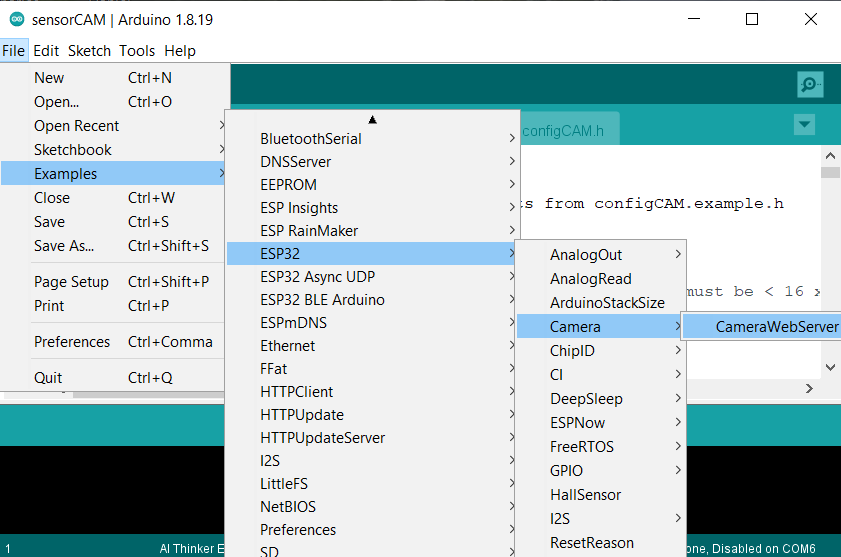Image resolution: width=841 pixels, height=557 pixels.
Task: Expand the HTTPUpdateServer examples
Action: point(371,438)
